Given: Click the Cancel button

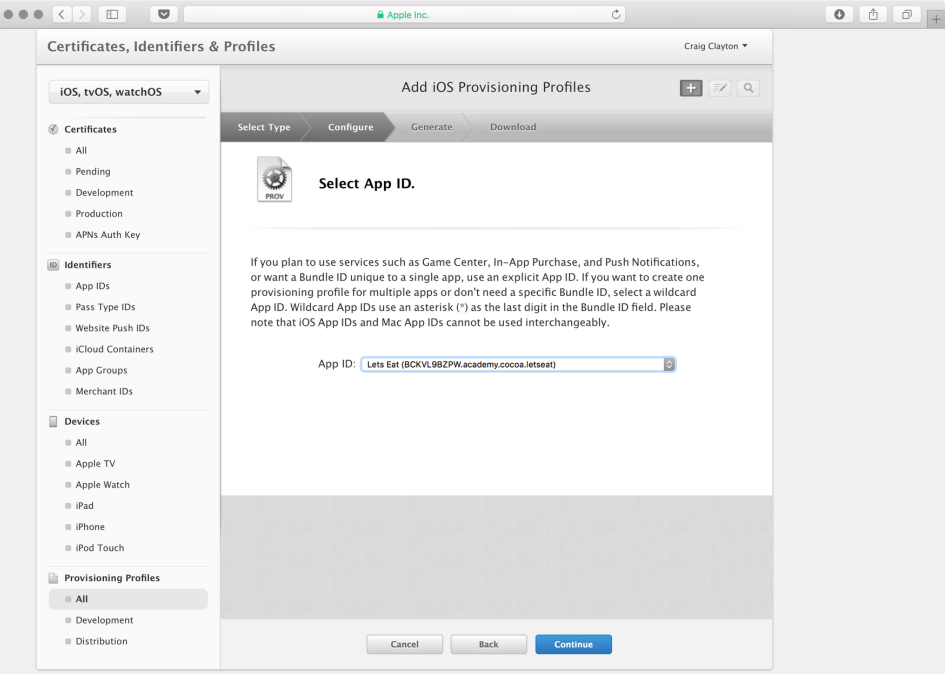Looking at the screenshot, I should click(x=404, y=644).
